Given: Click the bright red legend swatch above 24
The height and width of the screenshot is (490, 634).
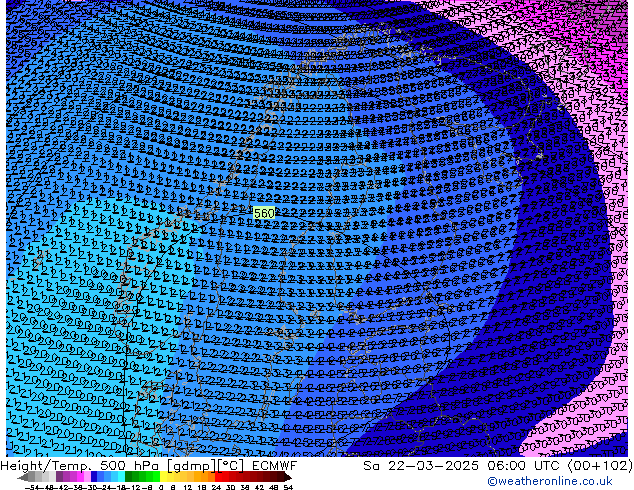Looking at the screenshot, I should point(219,477).
